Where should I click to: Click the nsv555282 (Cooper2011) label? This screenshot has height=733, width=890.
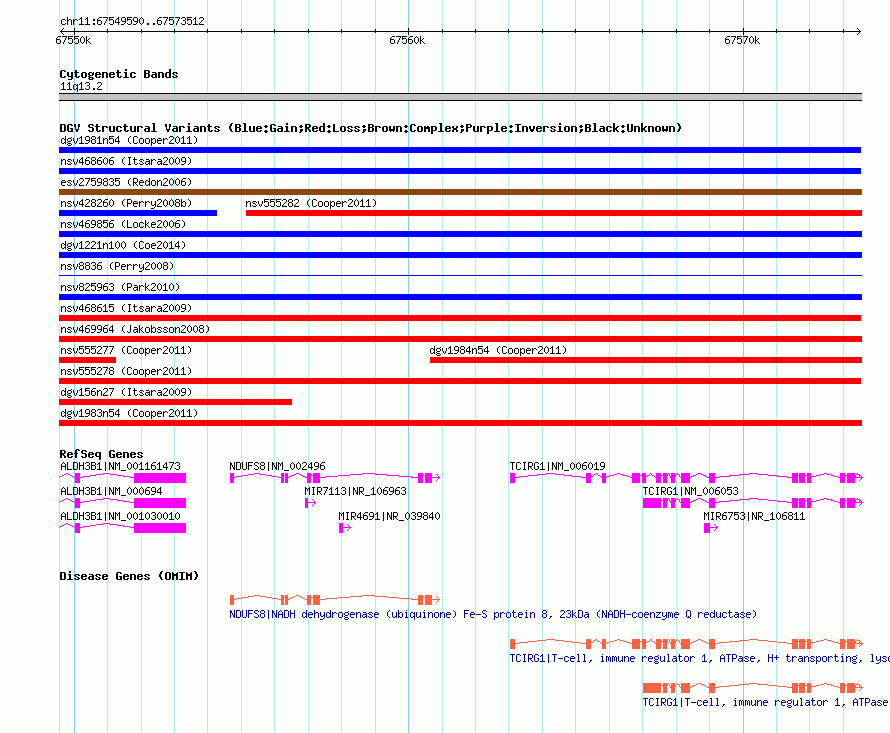[x=311, y=203]
